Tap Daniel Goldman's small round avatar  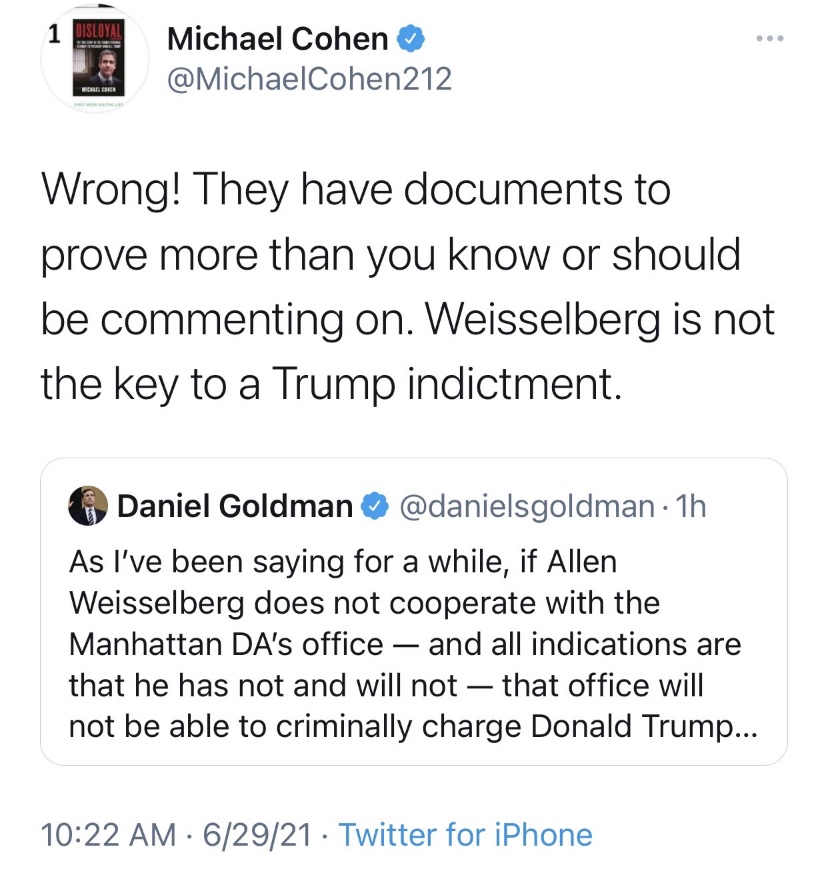88,508
